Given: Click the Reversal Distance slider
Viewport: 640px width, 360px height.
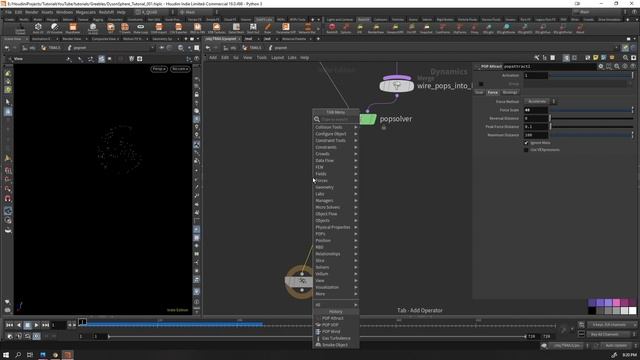Looking at the screenshot, I should tap(591, 118).
